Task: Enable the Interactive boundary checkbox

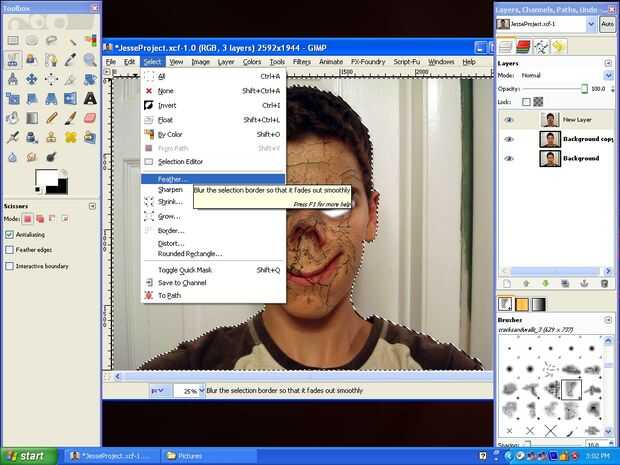Action: [9, 266]
